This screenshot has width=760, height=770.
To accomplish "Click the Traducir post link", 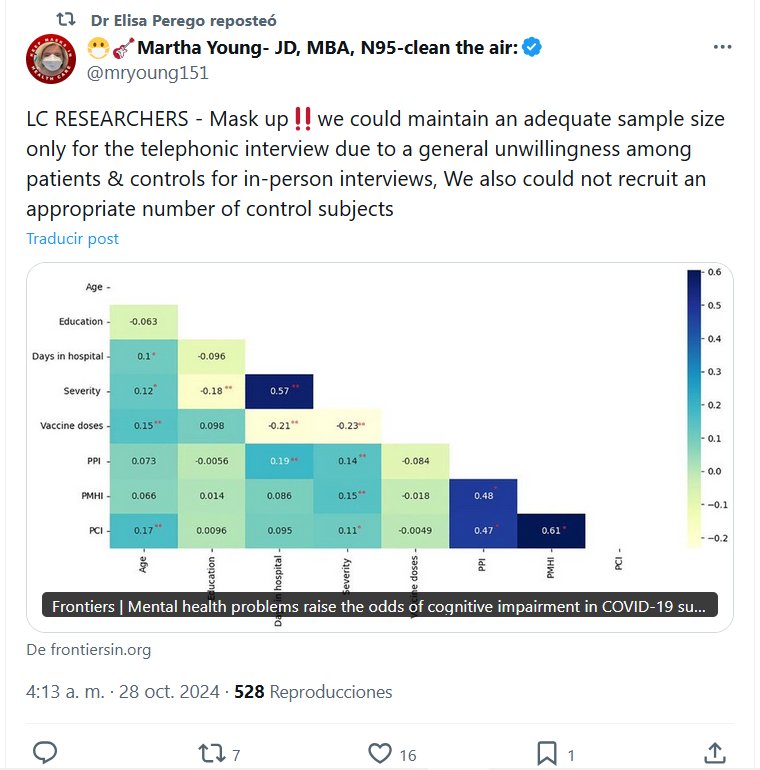I will click(72, 238).
